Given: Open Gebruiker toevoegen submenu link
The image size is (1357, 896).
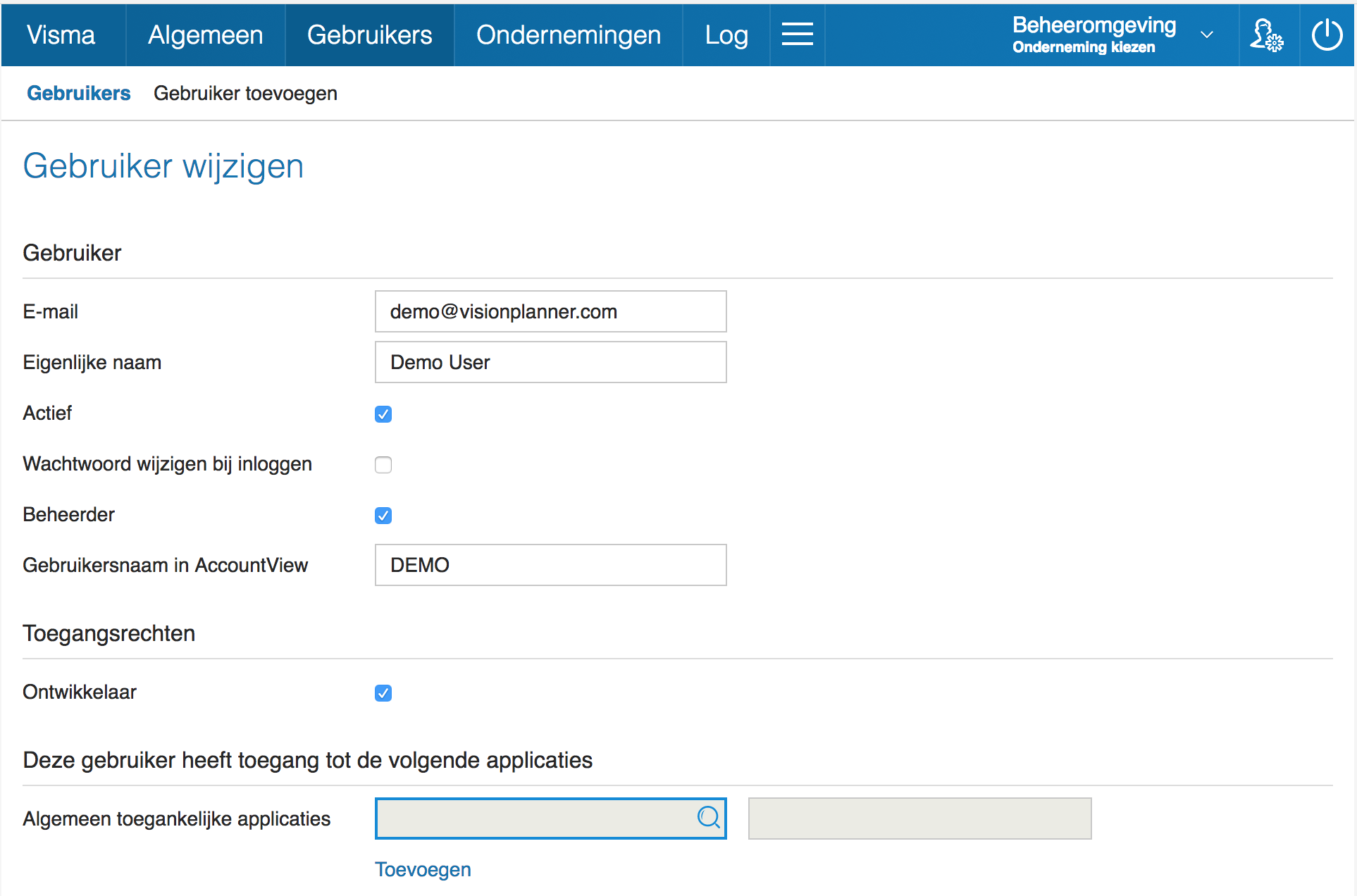Looking at the screenshot, I should point(245,93).
